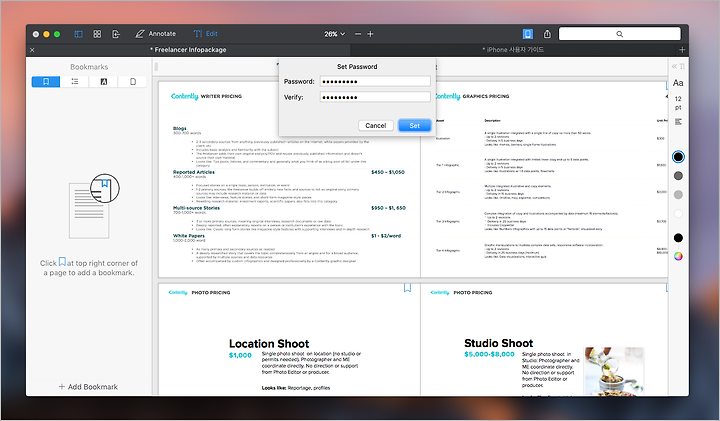Screen dimensions: 720x421
Task: Switch to the iPhone 사용자 가이드 tab
Action: click(x=513, y=50)
